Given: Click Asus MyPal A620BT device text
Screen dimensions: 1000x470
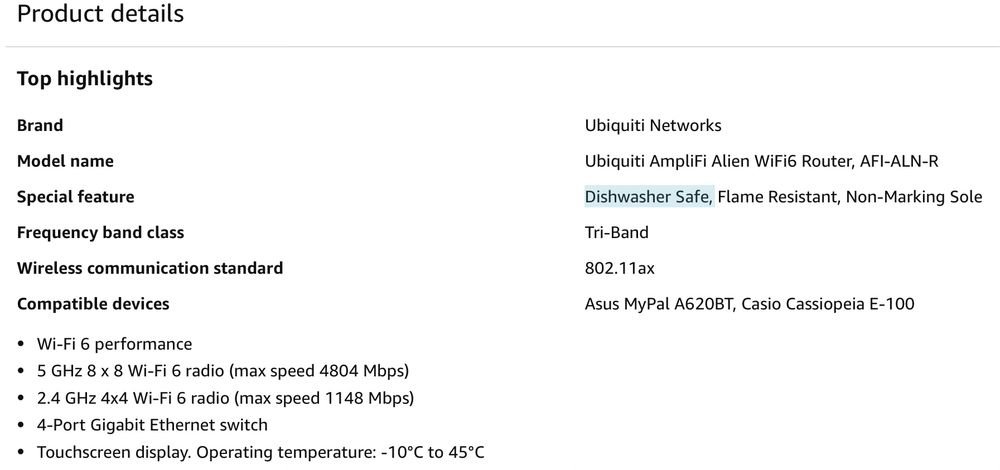Looking at the screenshot, I should tap(659, 304).
